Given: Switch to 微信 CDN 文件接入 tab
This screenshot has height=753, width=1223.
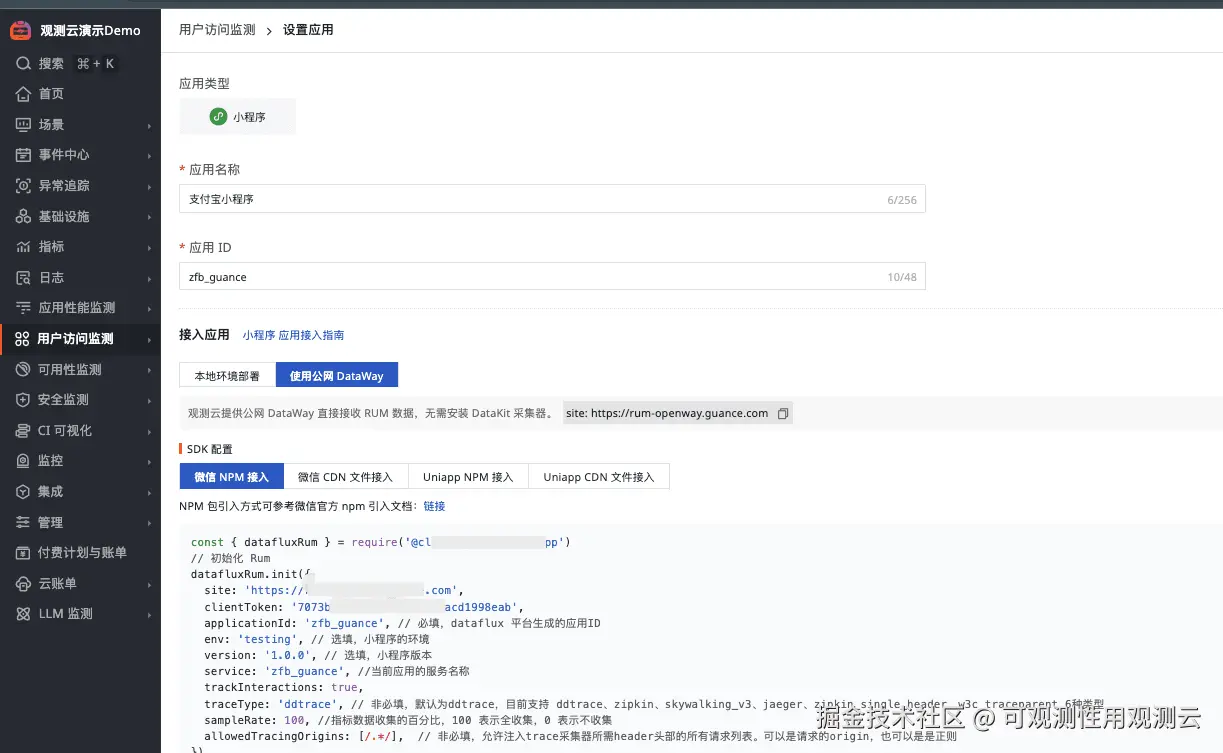Looking at the screenshot, I should point(346,477).
